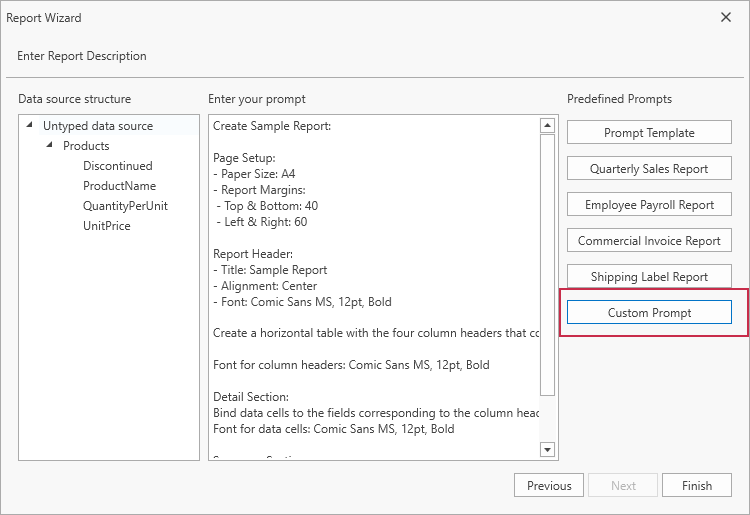Select the Products table node
This screenshot has width=750, height=515.
[86, 146]
